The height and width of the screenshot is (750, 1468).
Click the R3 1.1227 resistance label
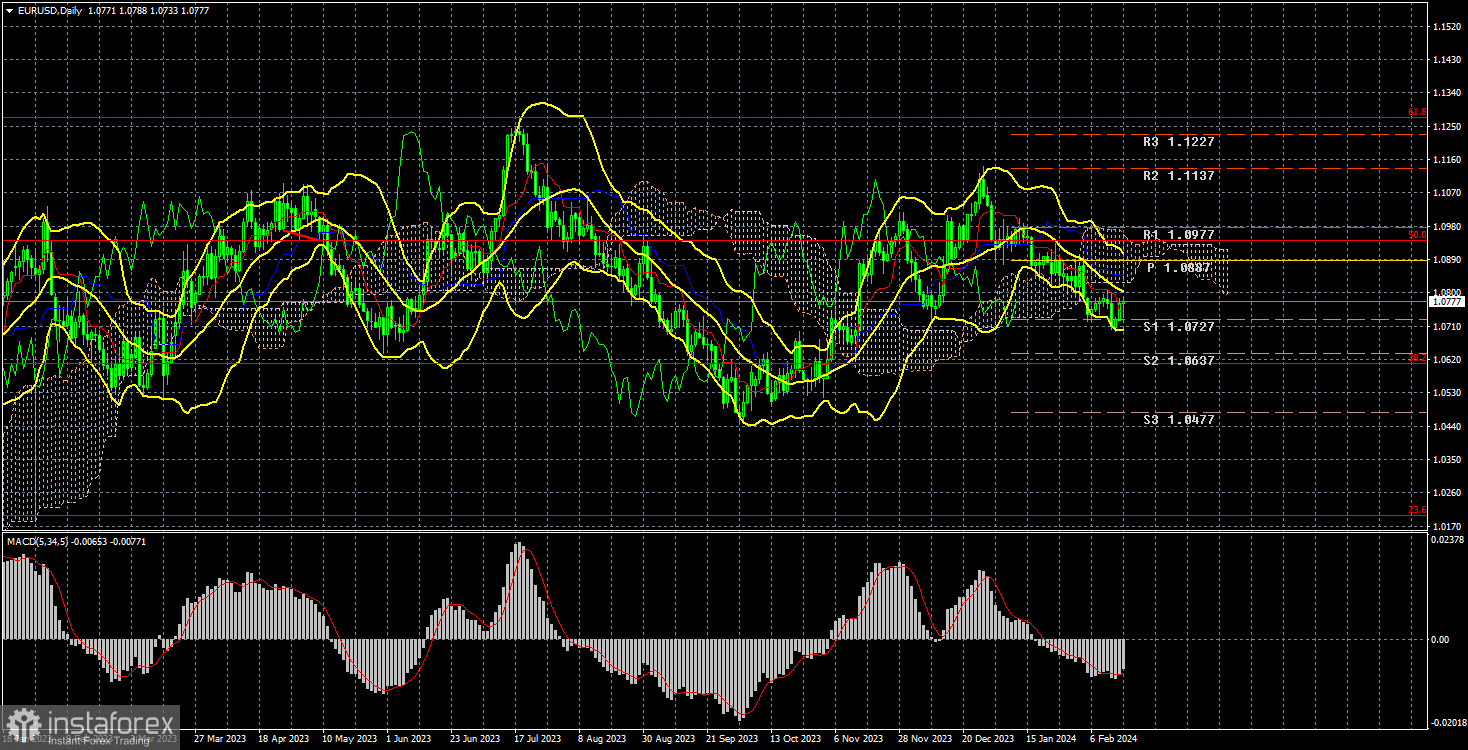(1179, 142)
